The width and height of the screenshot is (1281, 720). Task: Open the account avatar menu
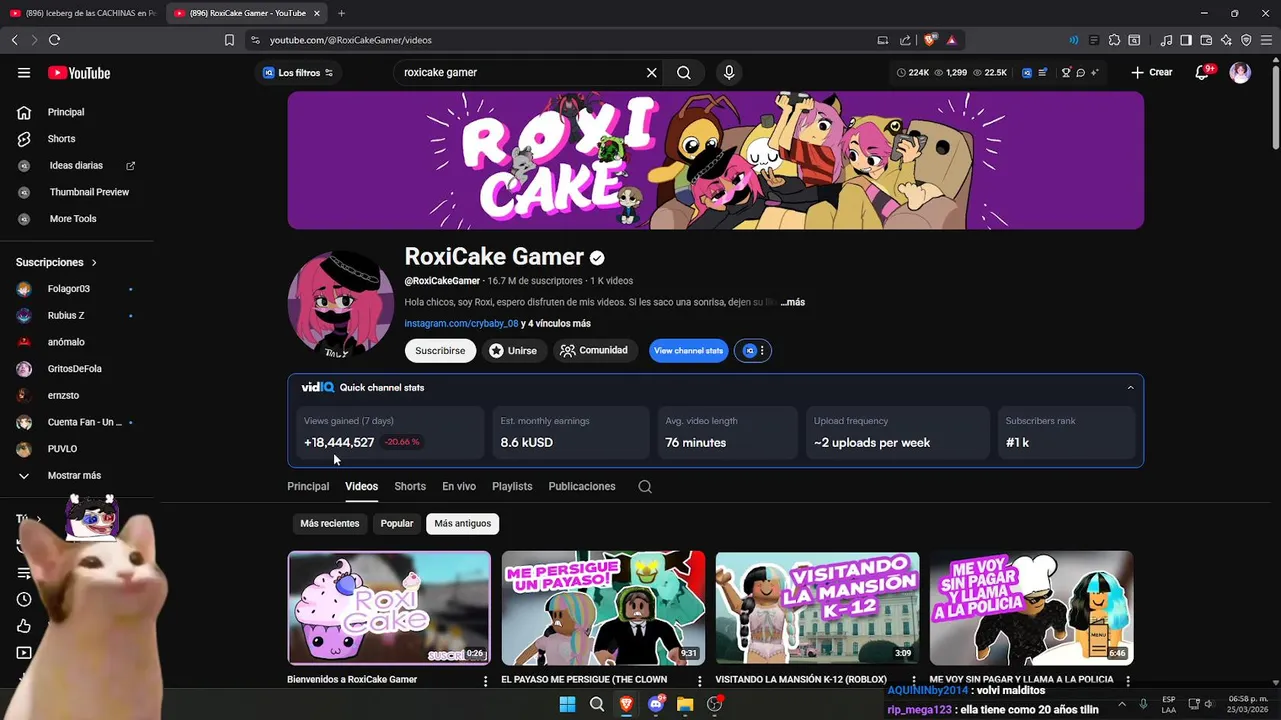(1240, 73)
